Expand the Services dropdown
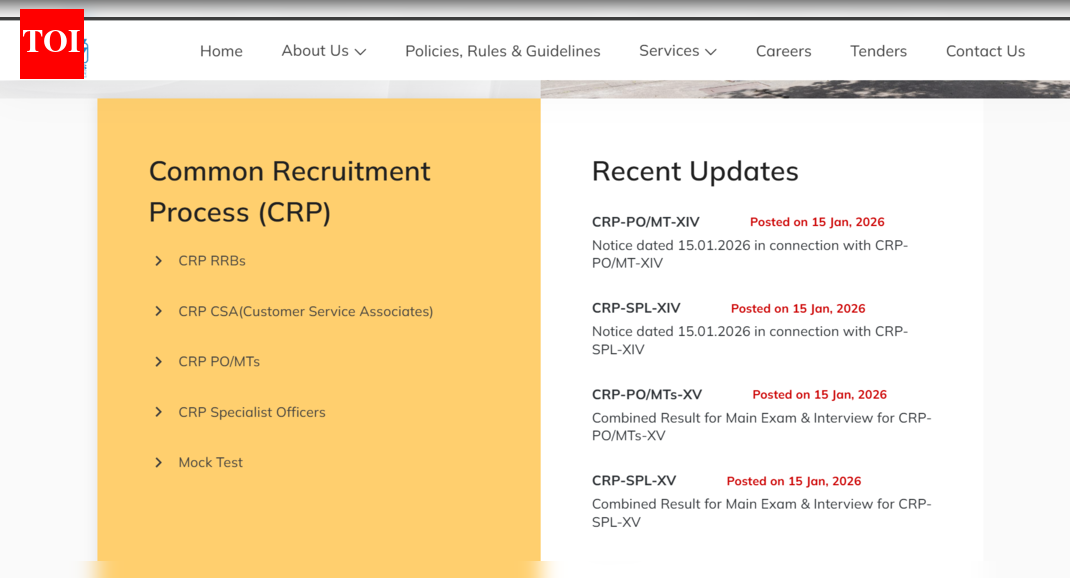 (x=677, y=51)
